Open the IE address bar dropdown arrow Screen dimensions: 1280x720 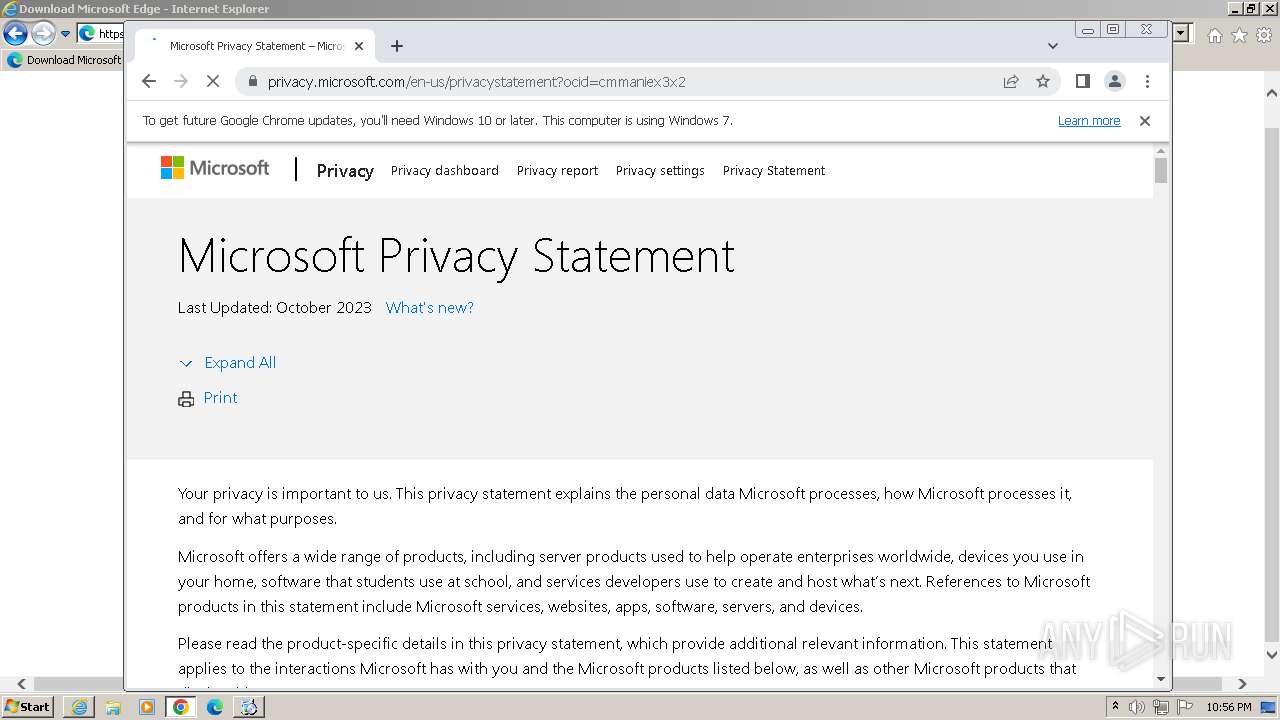coord(1182,33)
